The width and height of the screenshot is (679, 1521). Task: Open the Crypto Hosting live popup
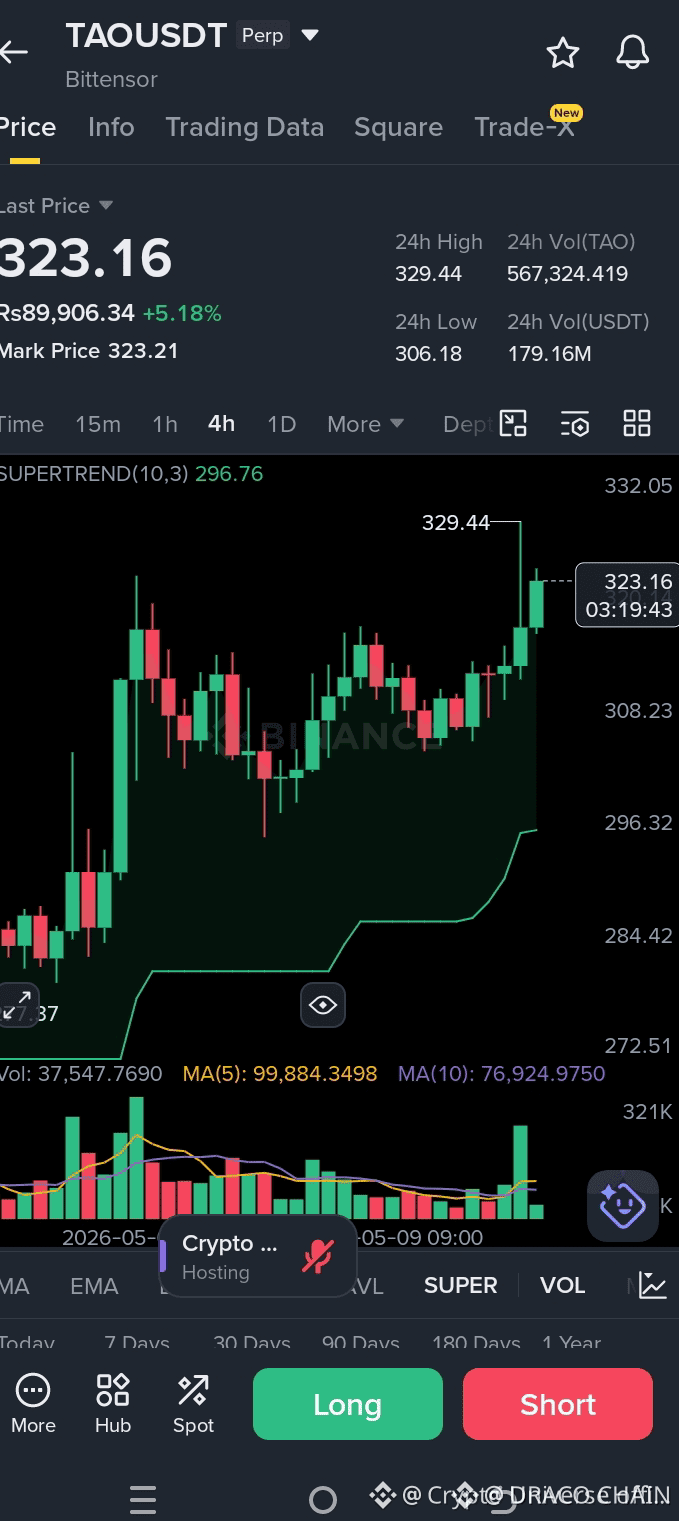(257, 1257)
